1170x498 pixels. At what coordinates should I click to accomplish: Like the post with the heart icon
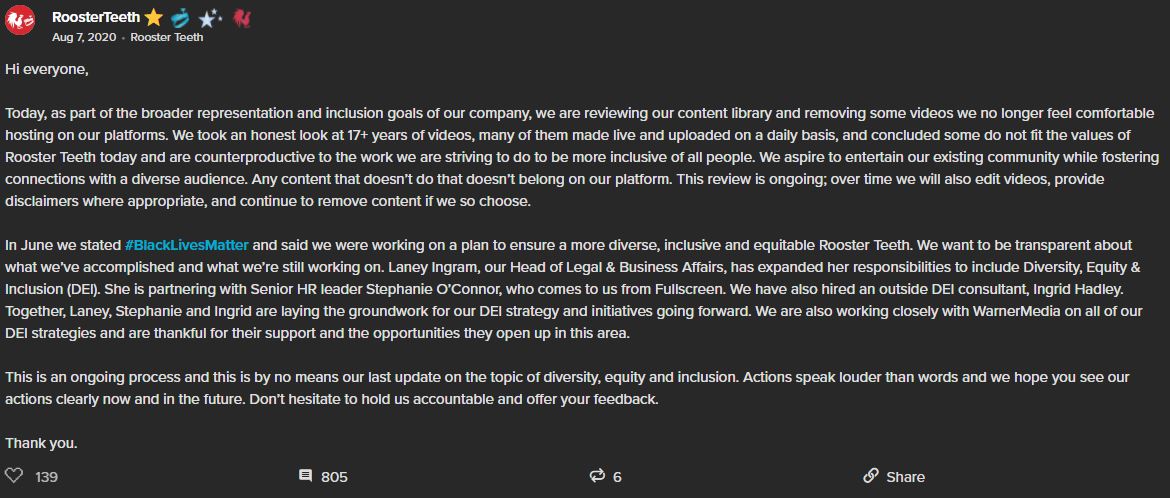14,476
